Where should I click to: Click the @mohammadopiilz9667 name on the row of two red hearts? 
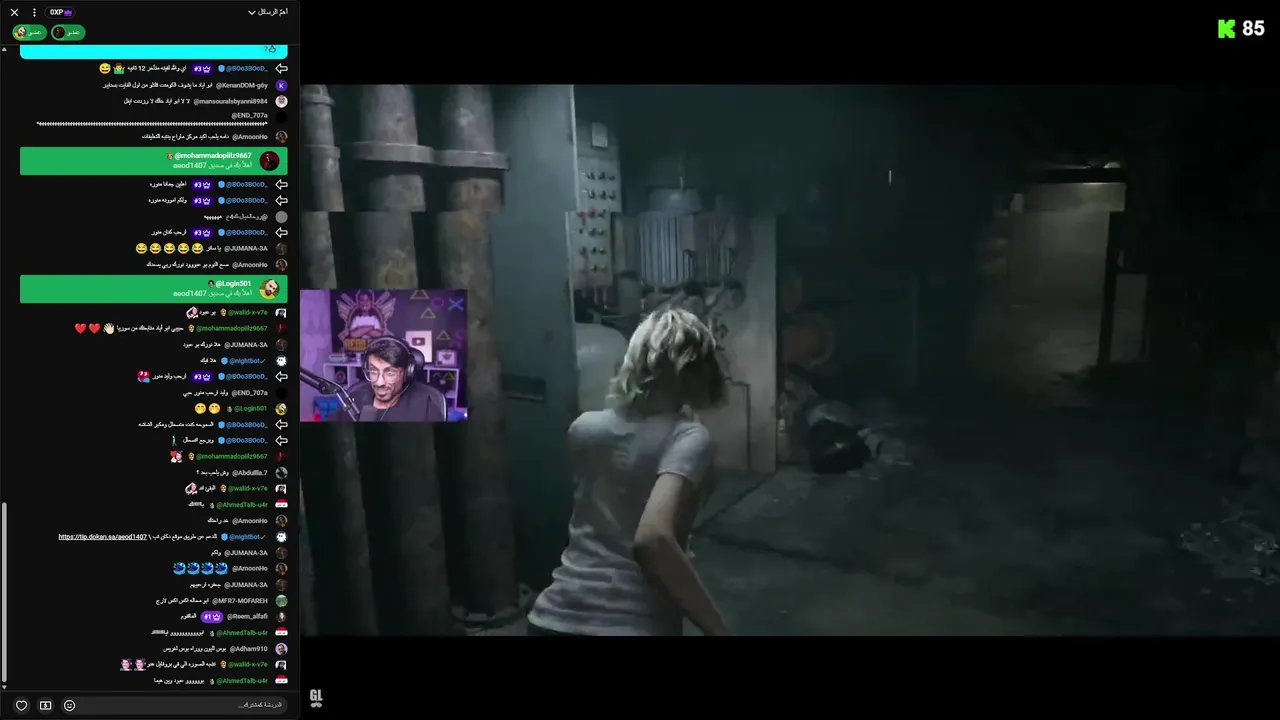232,328
